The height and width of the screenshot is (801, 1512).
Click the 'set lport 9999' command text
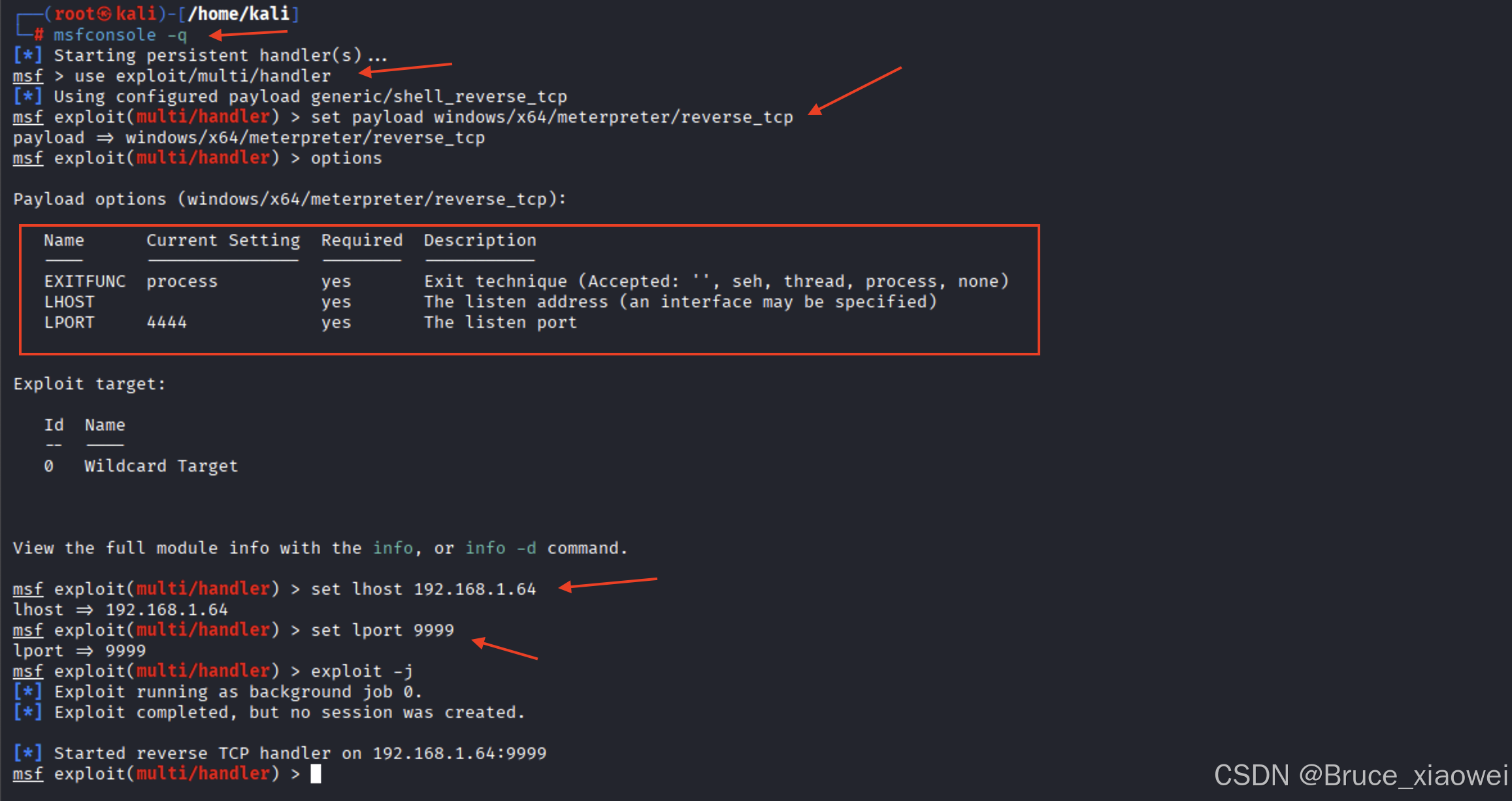point(382,630)
